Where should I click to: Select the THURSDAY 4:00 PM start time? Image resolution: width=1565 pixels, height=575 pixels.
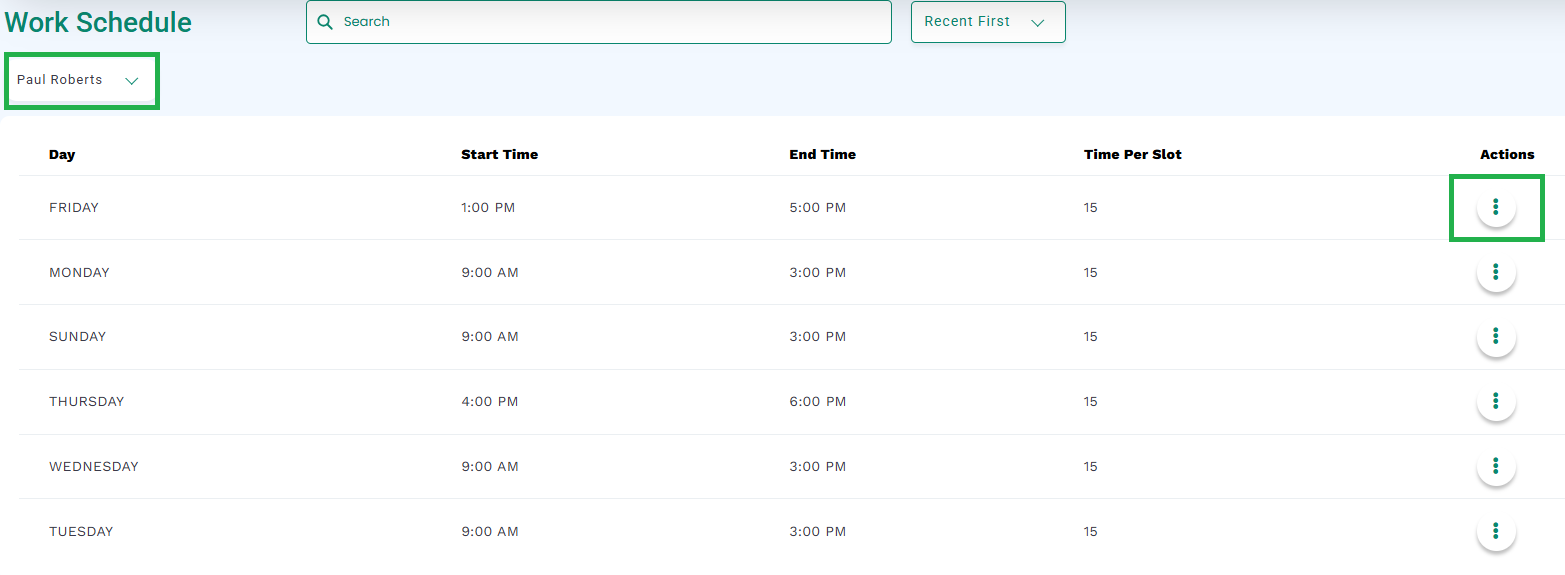(489, 402)
